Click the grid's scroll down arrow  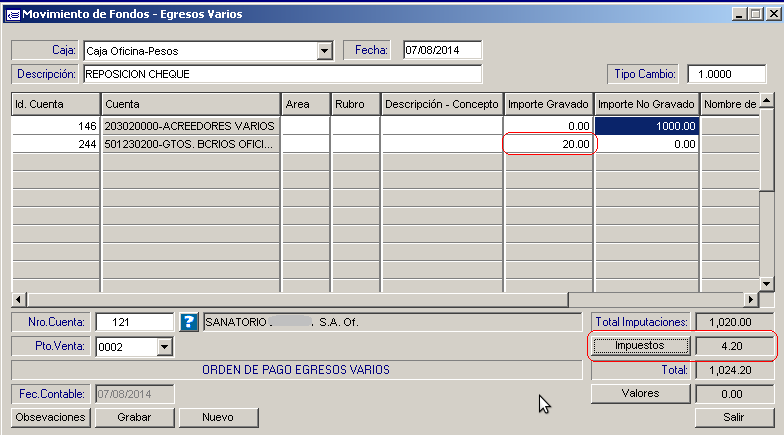click(x=766, y=284)
